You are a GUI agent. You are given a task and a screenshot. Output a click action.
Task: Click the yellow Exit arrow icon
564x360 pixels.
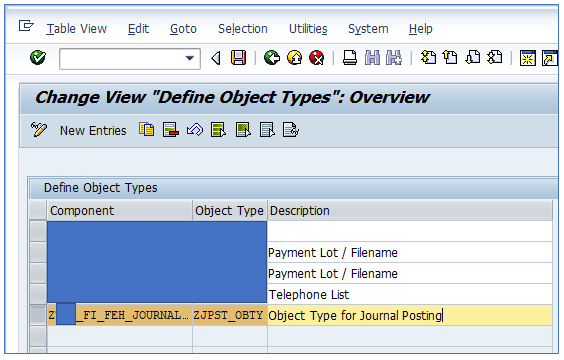tap(295, 58)
